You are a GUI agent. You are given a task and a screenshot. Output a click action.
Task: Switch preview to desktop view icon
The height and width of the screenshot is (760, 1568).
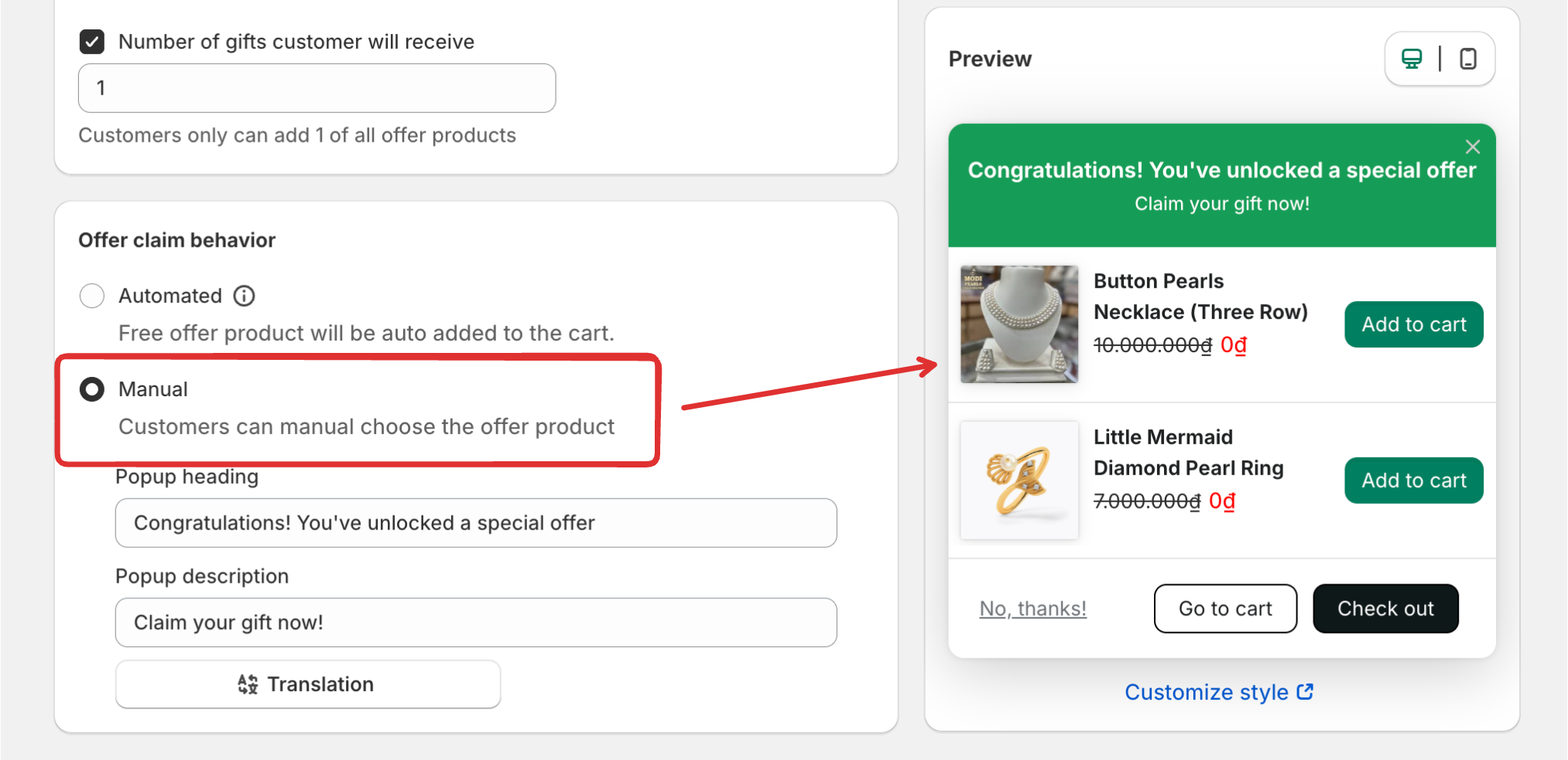[x=1412, y=59]
